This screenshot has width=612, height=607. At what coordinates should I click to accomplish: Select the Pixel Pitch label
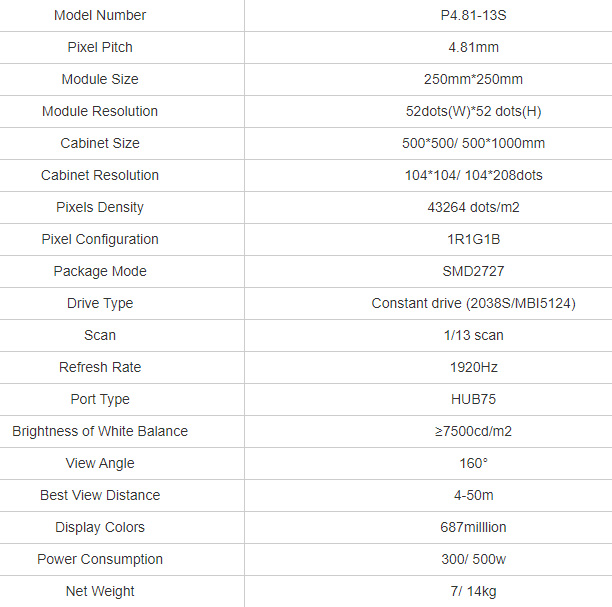100,47
